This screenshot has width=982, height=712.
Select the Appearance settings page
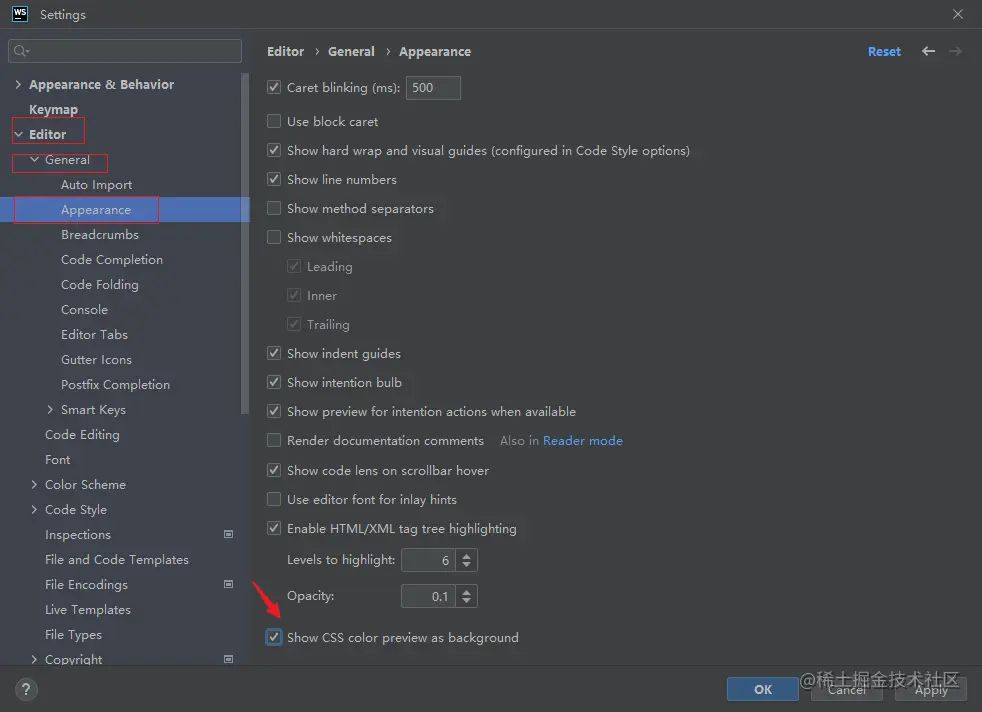click(96, 210)
